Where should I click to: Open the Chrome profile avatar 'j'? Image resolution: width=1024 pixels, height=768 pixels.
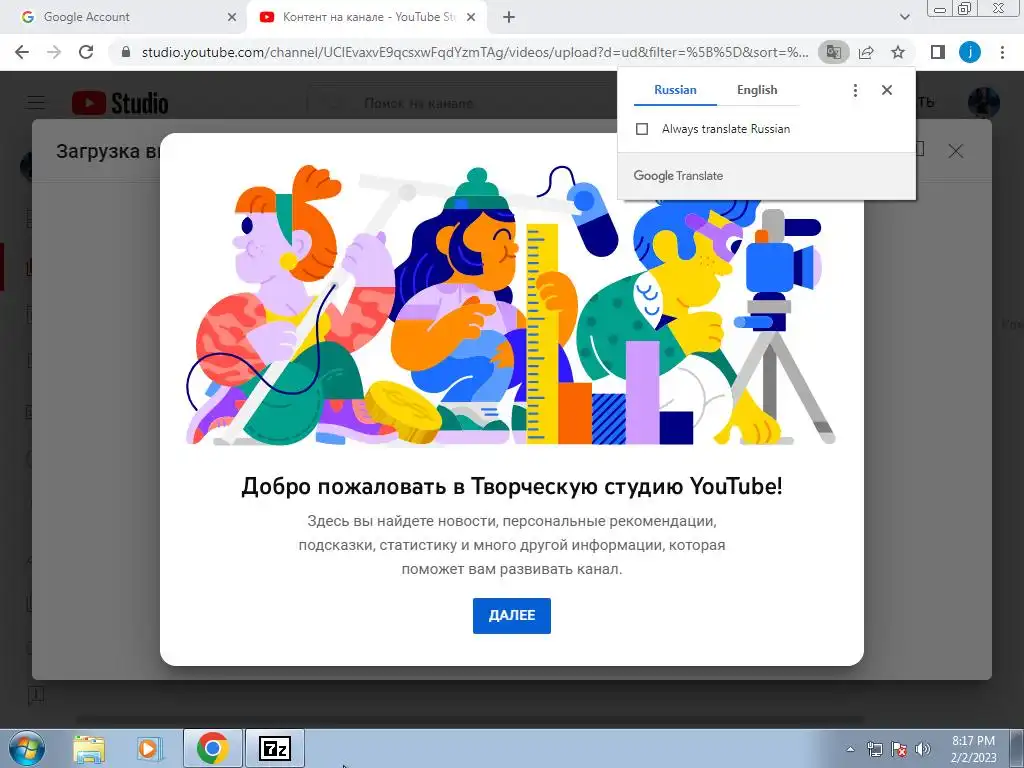pyautogui.click(x=969, y=52)
